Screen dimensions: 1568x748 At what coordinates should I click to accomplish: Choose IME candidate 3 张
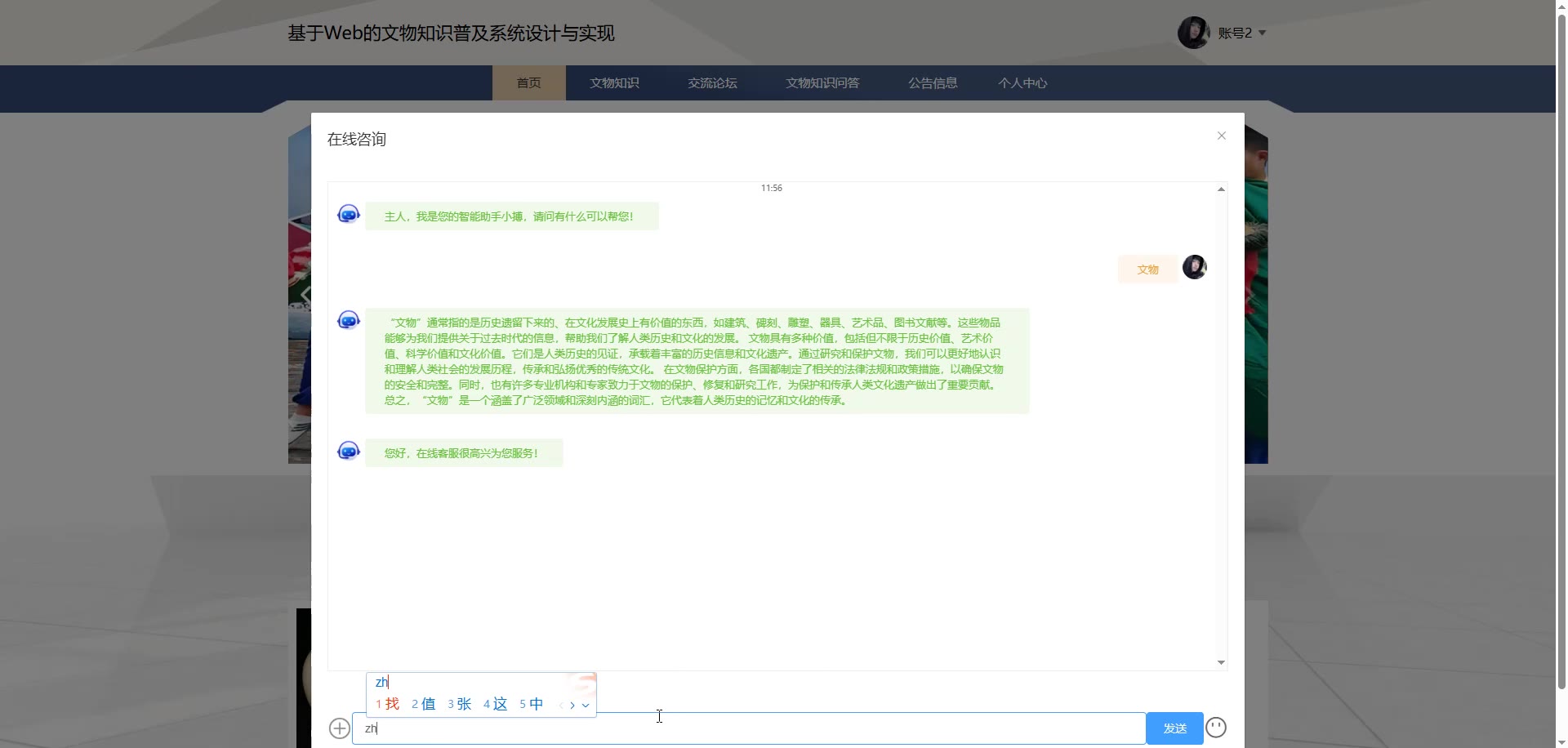[459, 704]
